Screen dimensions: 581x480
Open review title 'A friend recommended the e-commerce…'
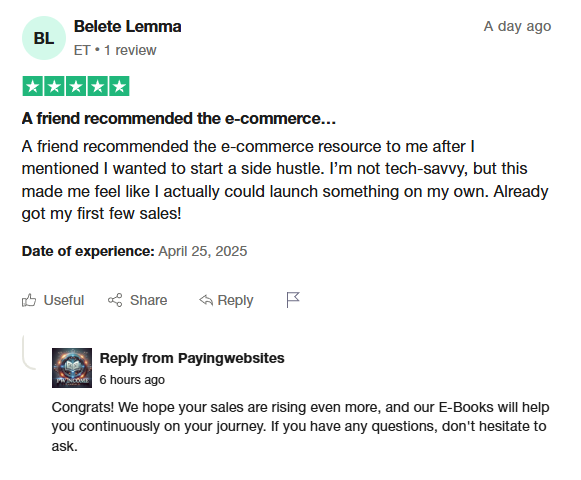point(179,119)
